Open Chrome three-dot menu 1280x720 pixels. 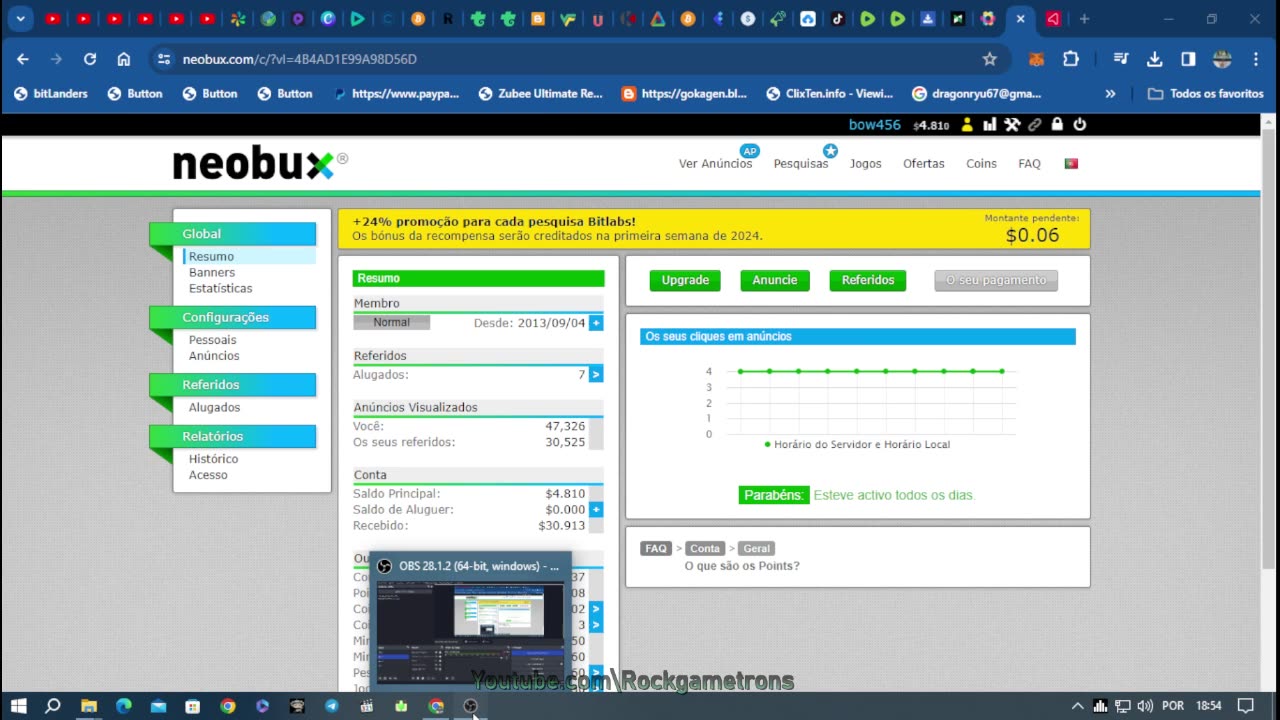click(1256, 59)
